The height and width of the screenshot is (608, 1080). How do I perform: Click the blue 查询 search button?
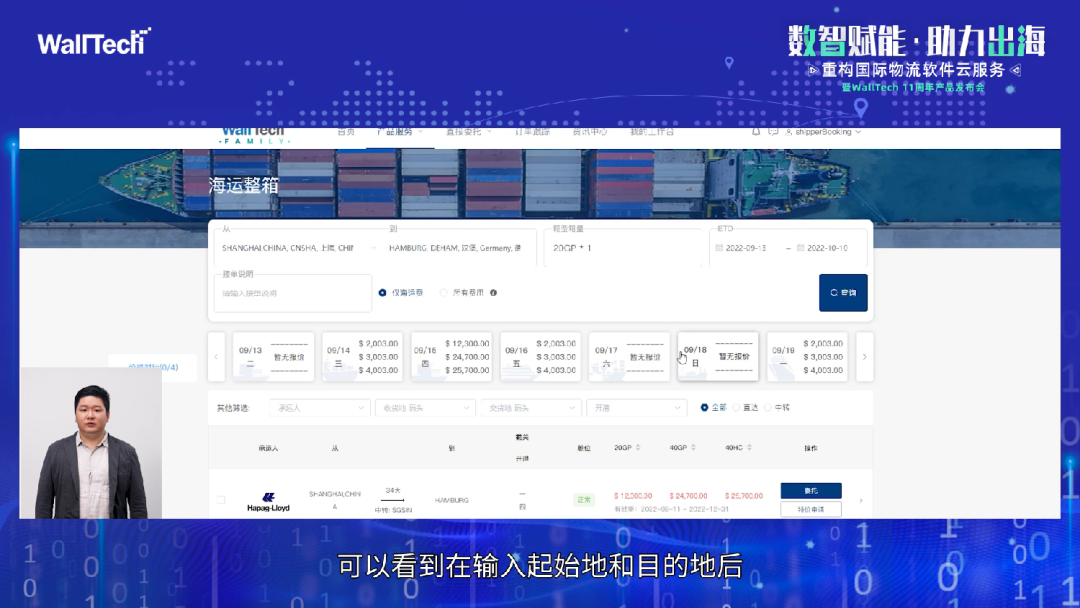pyautogui.click(x=843, y=293)
